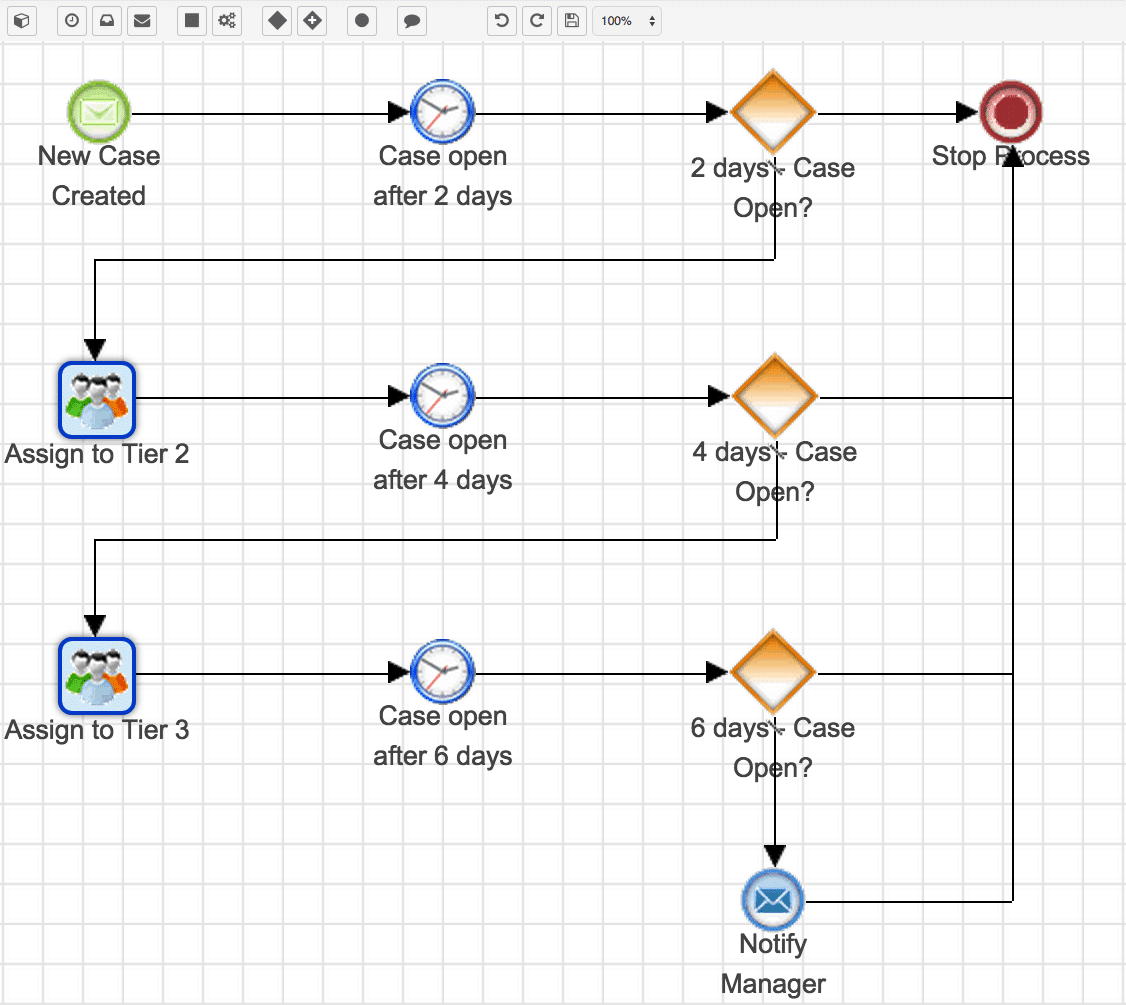
Task: Select the gears action tool
Action: [x=227, y=21]
